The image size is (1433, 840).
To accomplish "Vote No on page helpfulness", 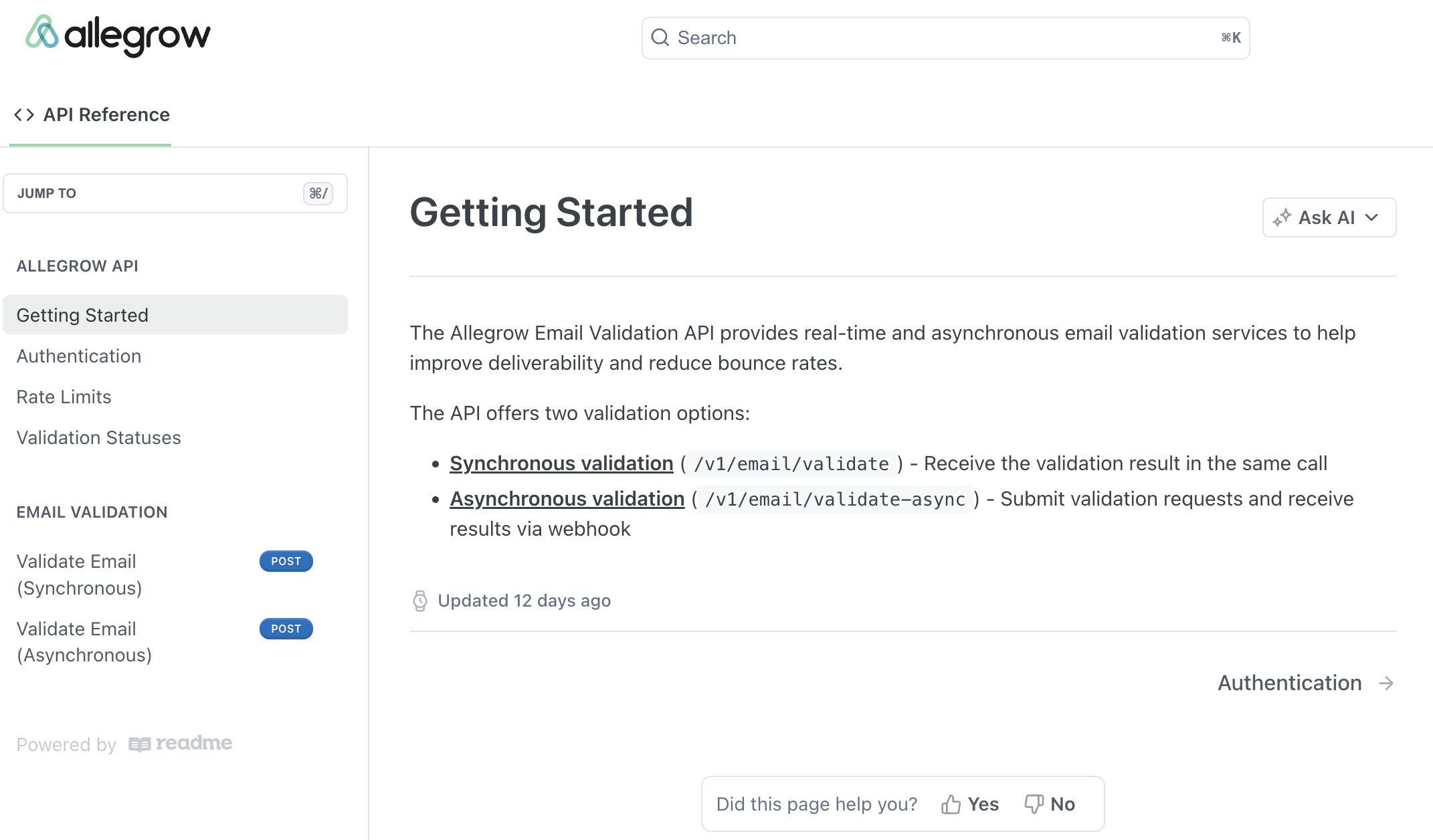I will point(1050,804).
